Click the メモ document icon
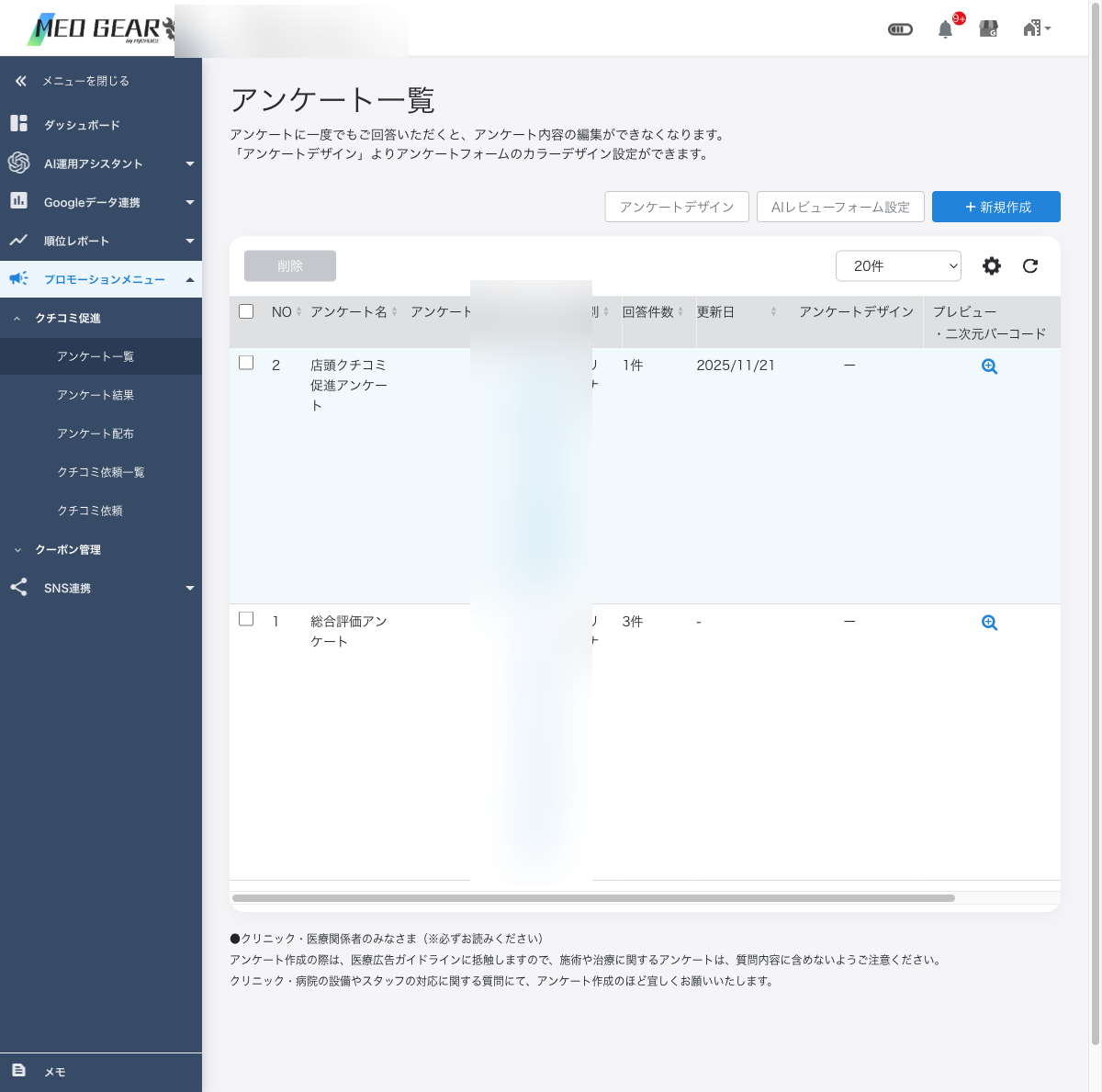 (18, 1070)
